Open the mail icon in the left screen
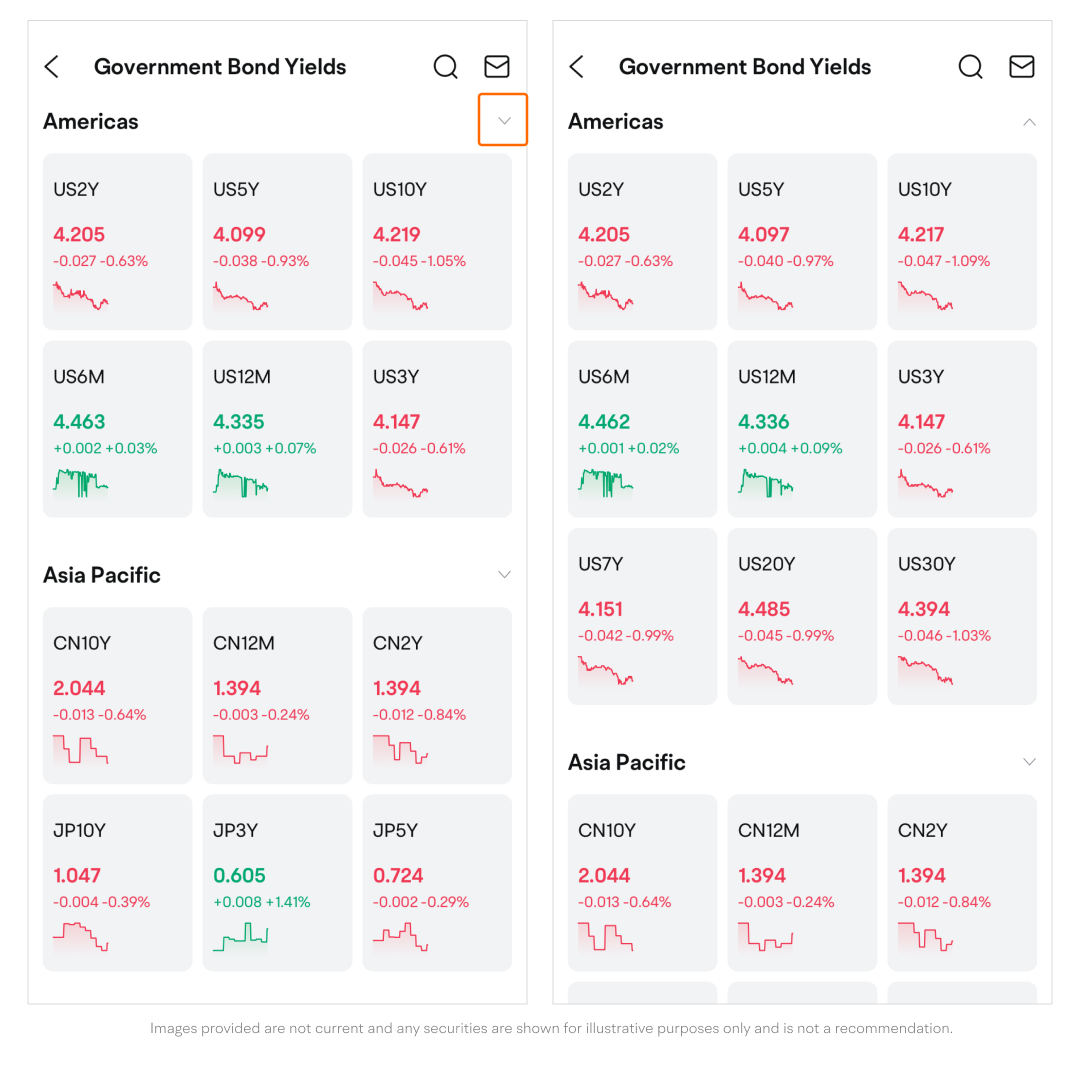Image resolution: width=1080 pixels, height=1069 pixels. [497, 67]
